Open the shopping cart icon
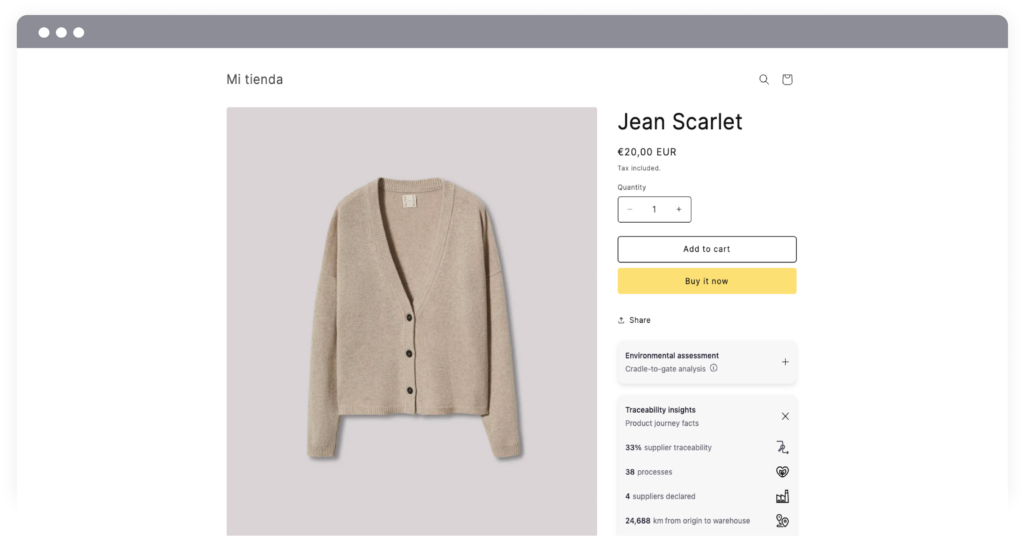 pos(787,80)
